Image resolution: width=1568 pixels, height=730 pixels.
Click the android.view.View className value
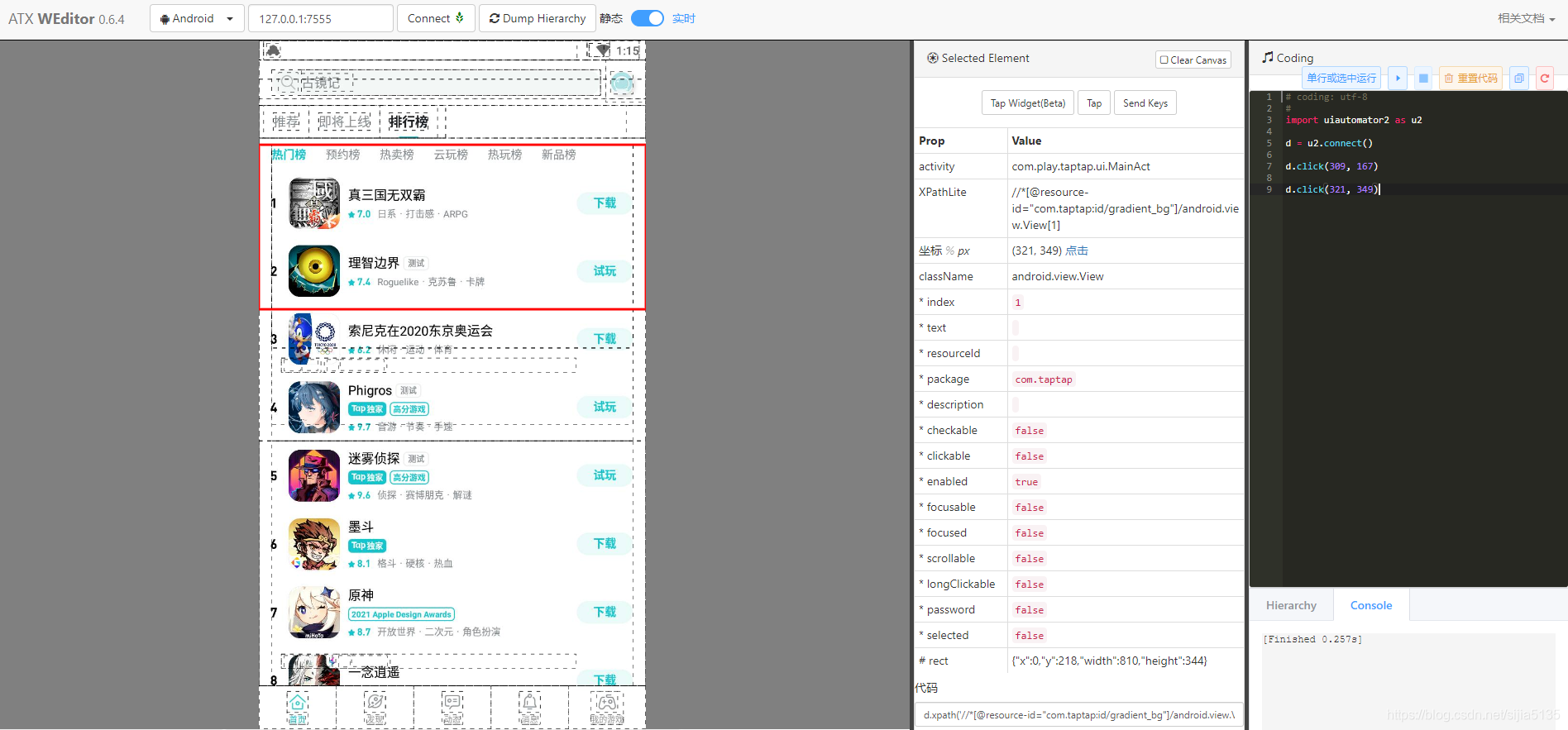[1058, 276]
